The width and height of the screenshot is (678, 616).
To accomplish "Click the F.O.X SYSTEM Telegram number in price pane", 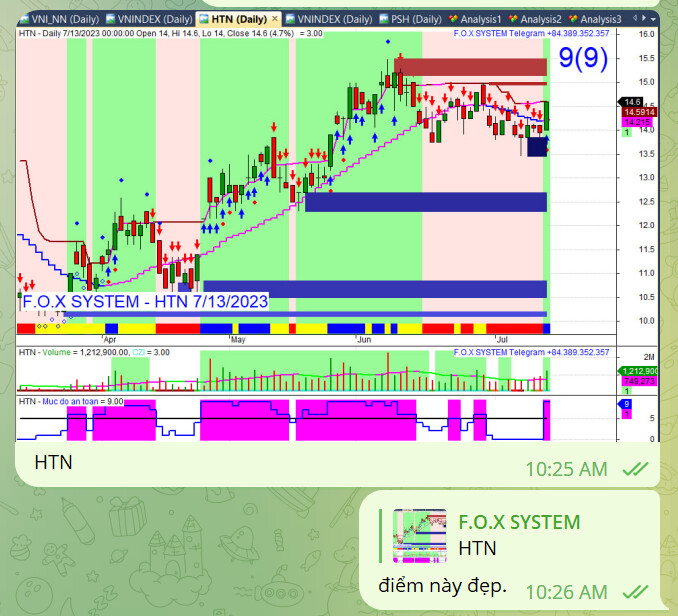I will [x=531, y=33].
